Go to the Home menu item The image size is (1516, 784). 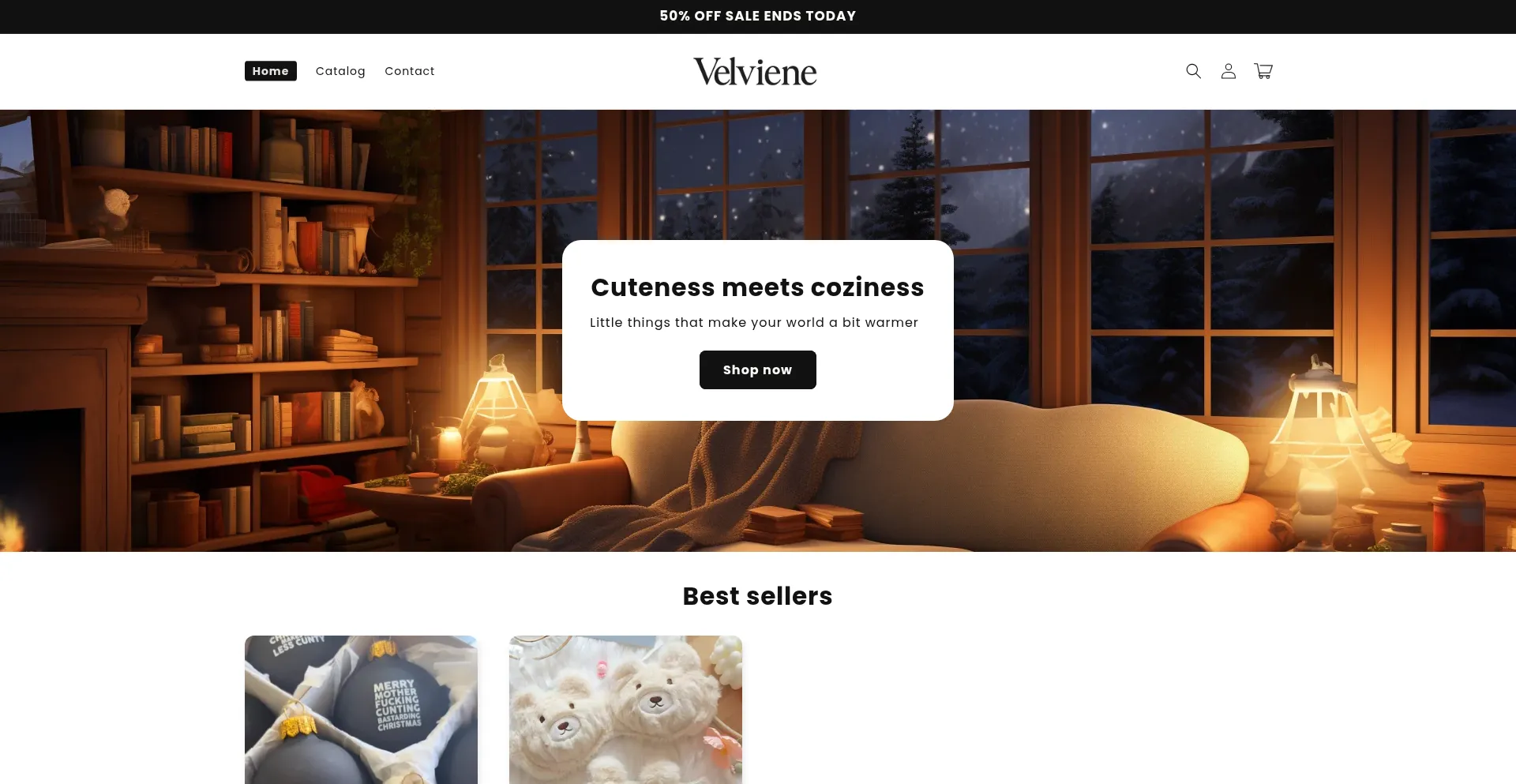tap(271, 71)
